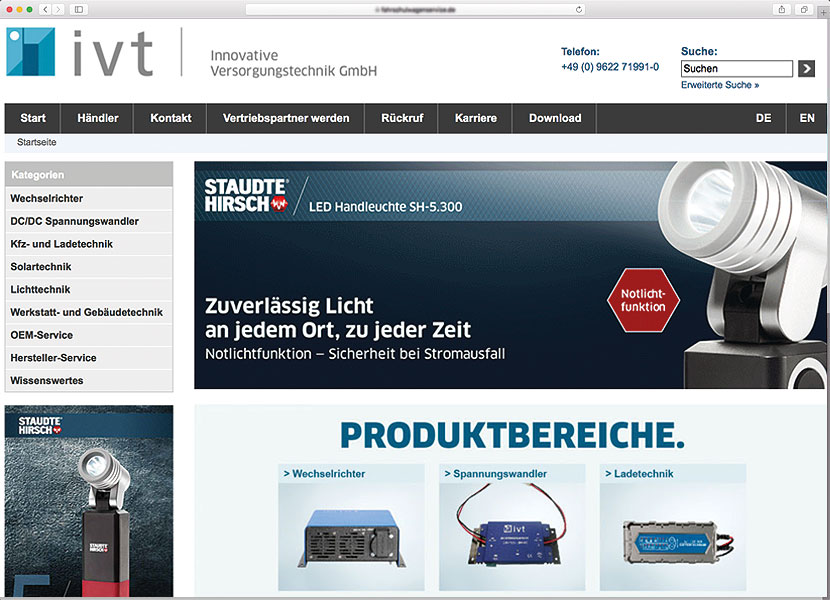Viewport: 830px width, 600px height.
Task: Select Wissenswertes category
Action: tap(89, 381)
